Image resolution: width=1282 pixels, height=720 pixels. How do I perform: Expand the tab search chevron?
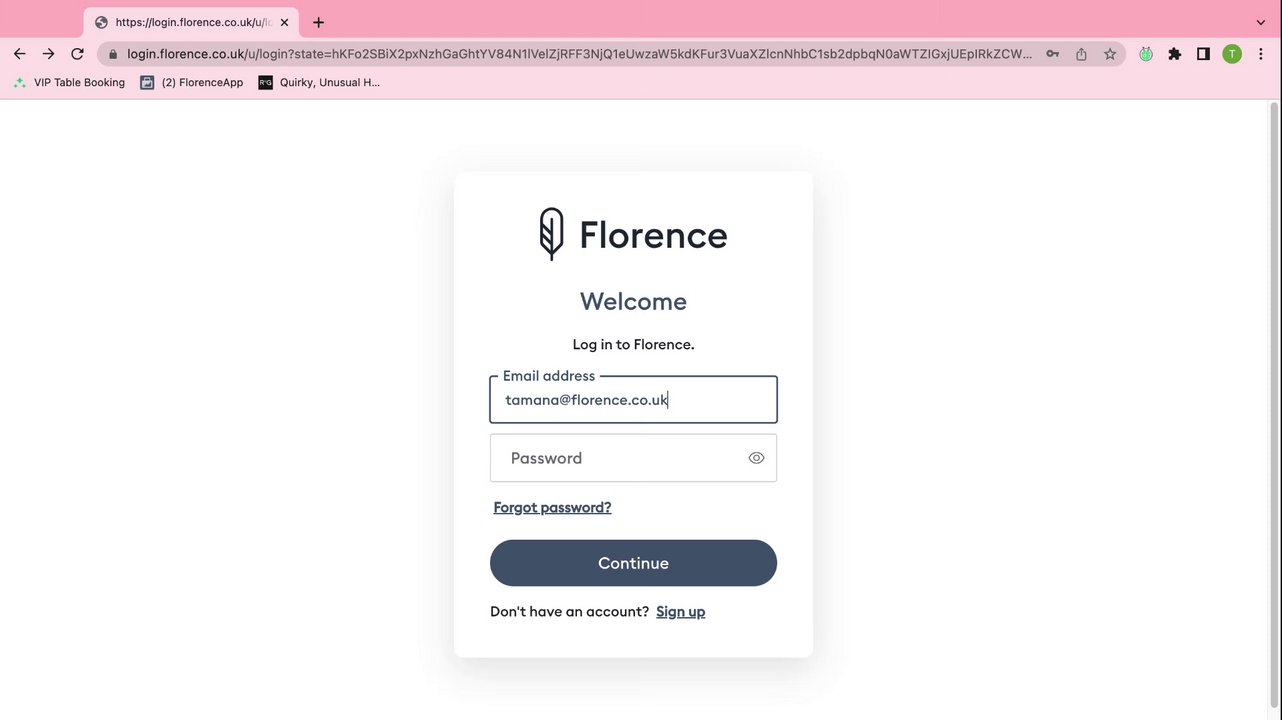[x=1260, y=22]
